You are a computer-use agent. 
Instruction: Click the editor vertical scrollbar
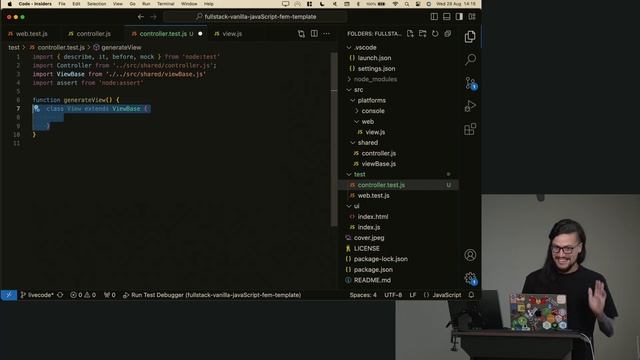click(334, 139)
